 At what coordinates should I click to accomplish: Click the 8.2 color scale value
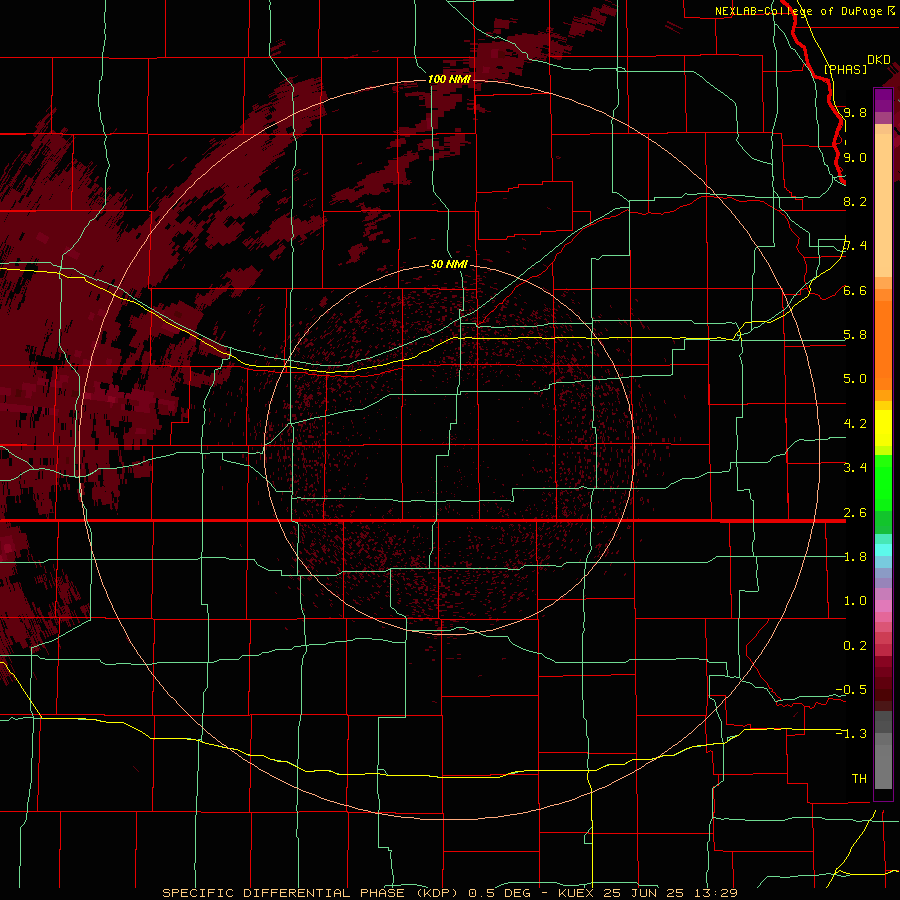(x=855, y=201)
